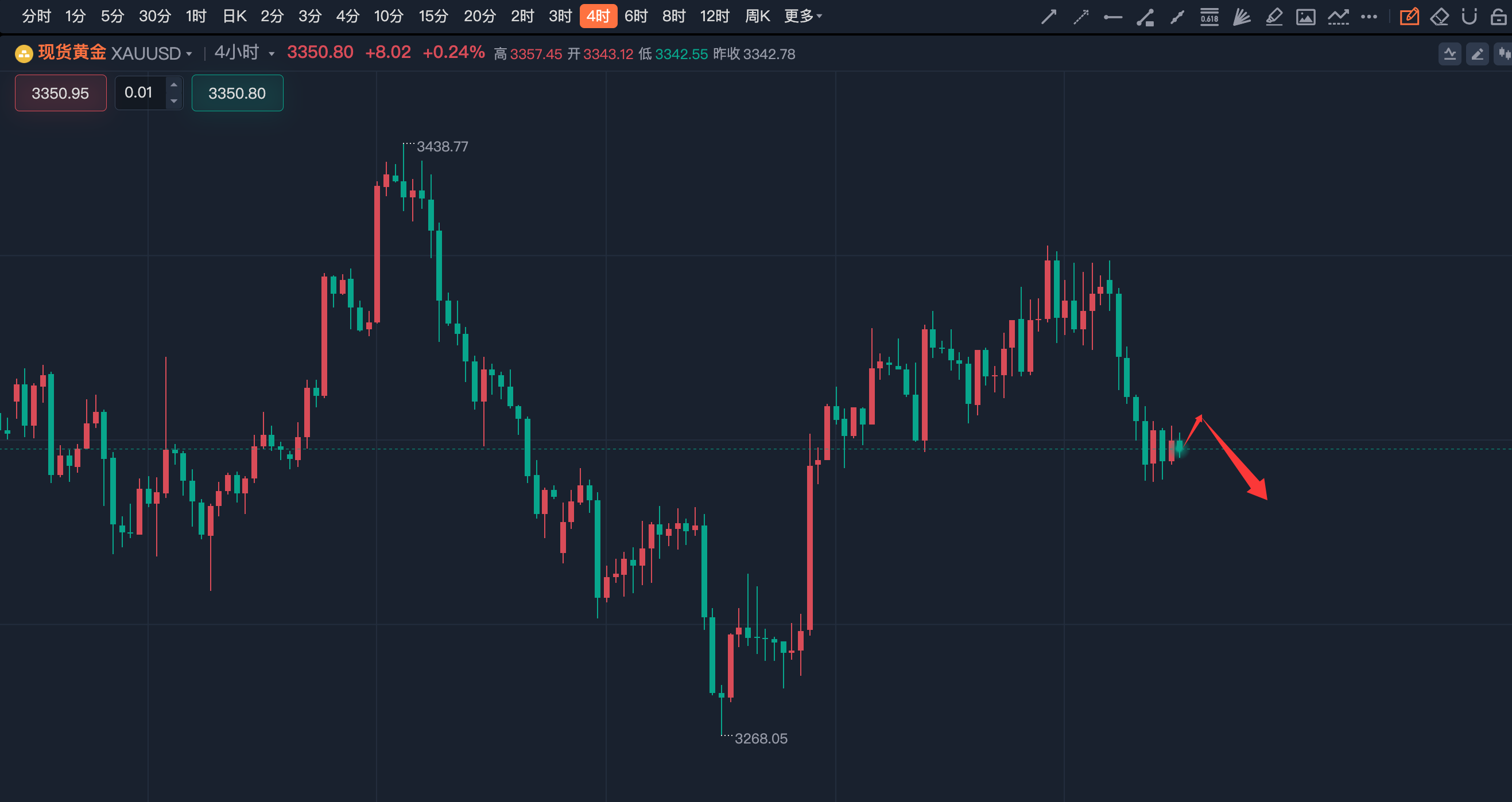This screenshot has width=1512, height=802.
Task: Toggle the magnet snap mode
Action: 1469,17
